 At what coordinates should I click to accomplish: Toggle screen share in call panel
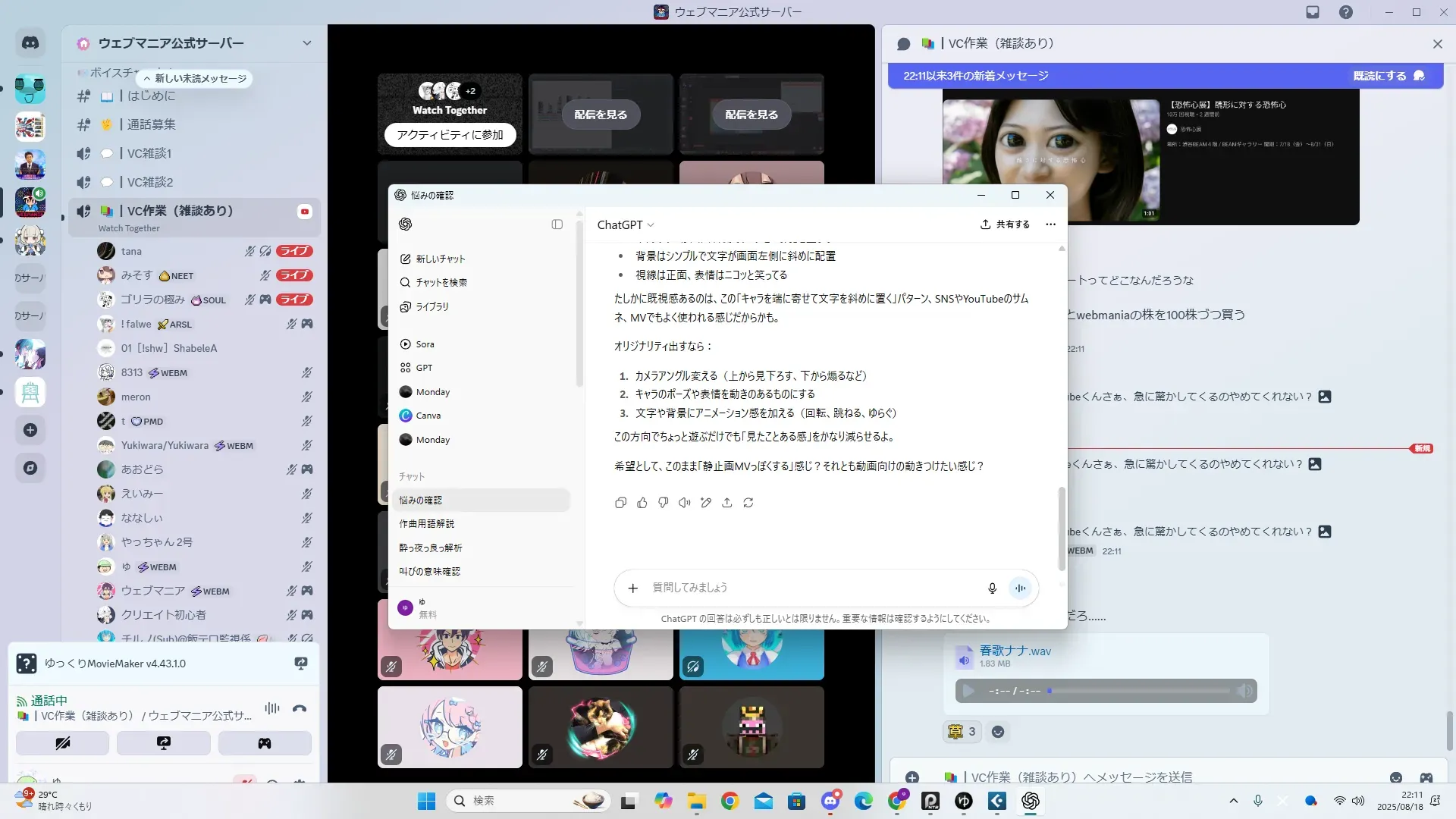pyautogui.click(x=164, y=743)
